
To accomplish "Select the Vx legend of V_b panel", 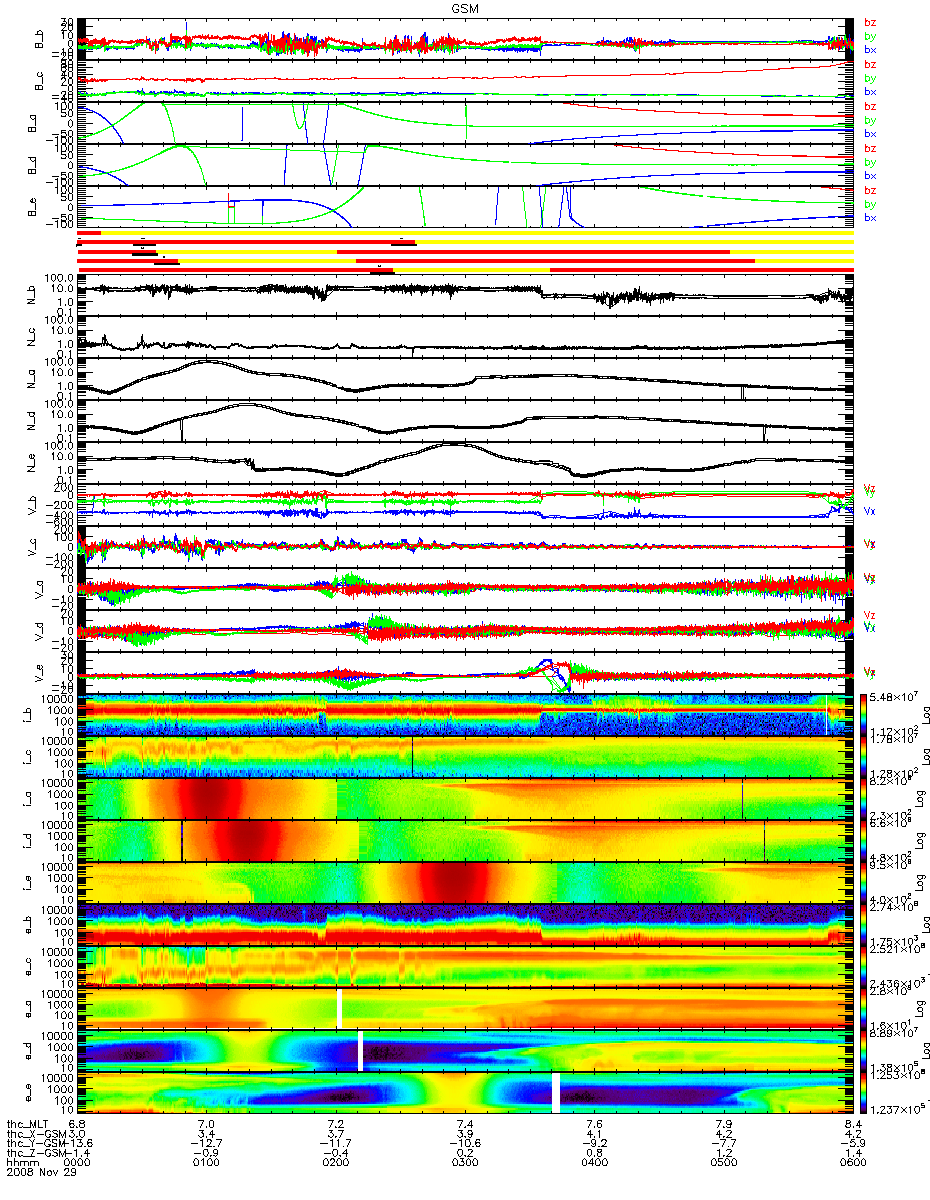I will 870,511.
